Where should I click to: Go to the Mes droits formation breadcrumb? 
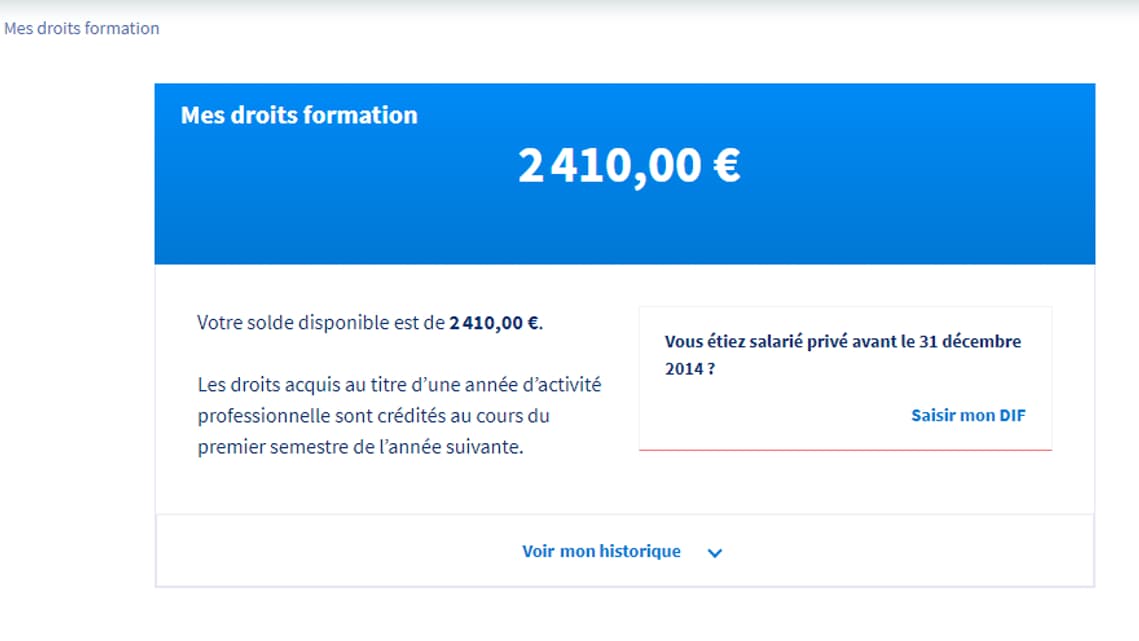coord(82,28)
